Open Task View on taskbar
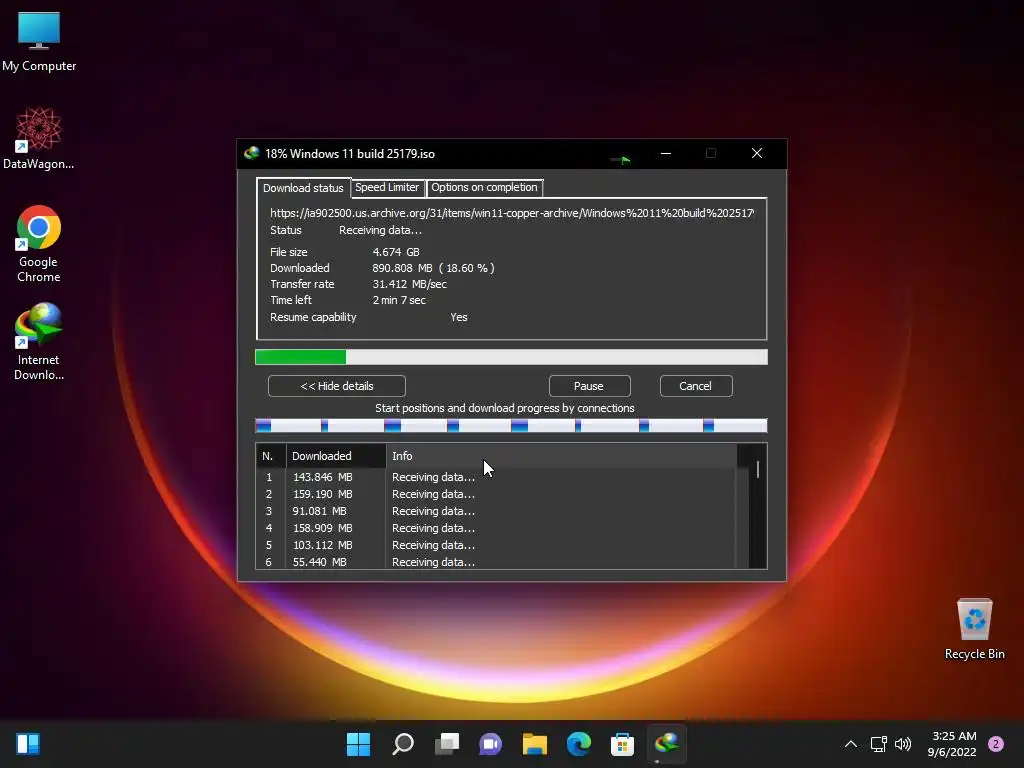The image size is (1024, 768). point(447,744)
